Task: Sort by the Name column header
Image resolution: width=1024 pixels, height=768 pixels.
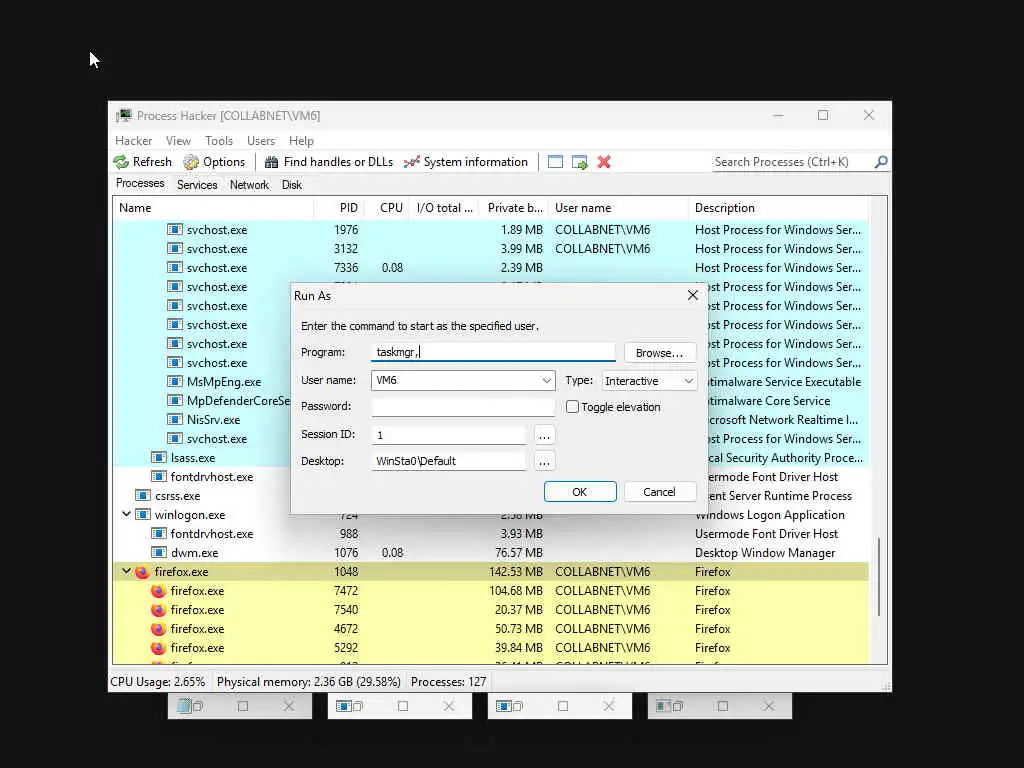Action: tap(213, 208)
